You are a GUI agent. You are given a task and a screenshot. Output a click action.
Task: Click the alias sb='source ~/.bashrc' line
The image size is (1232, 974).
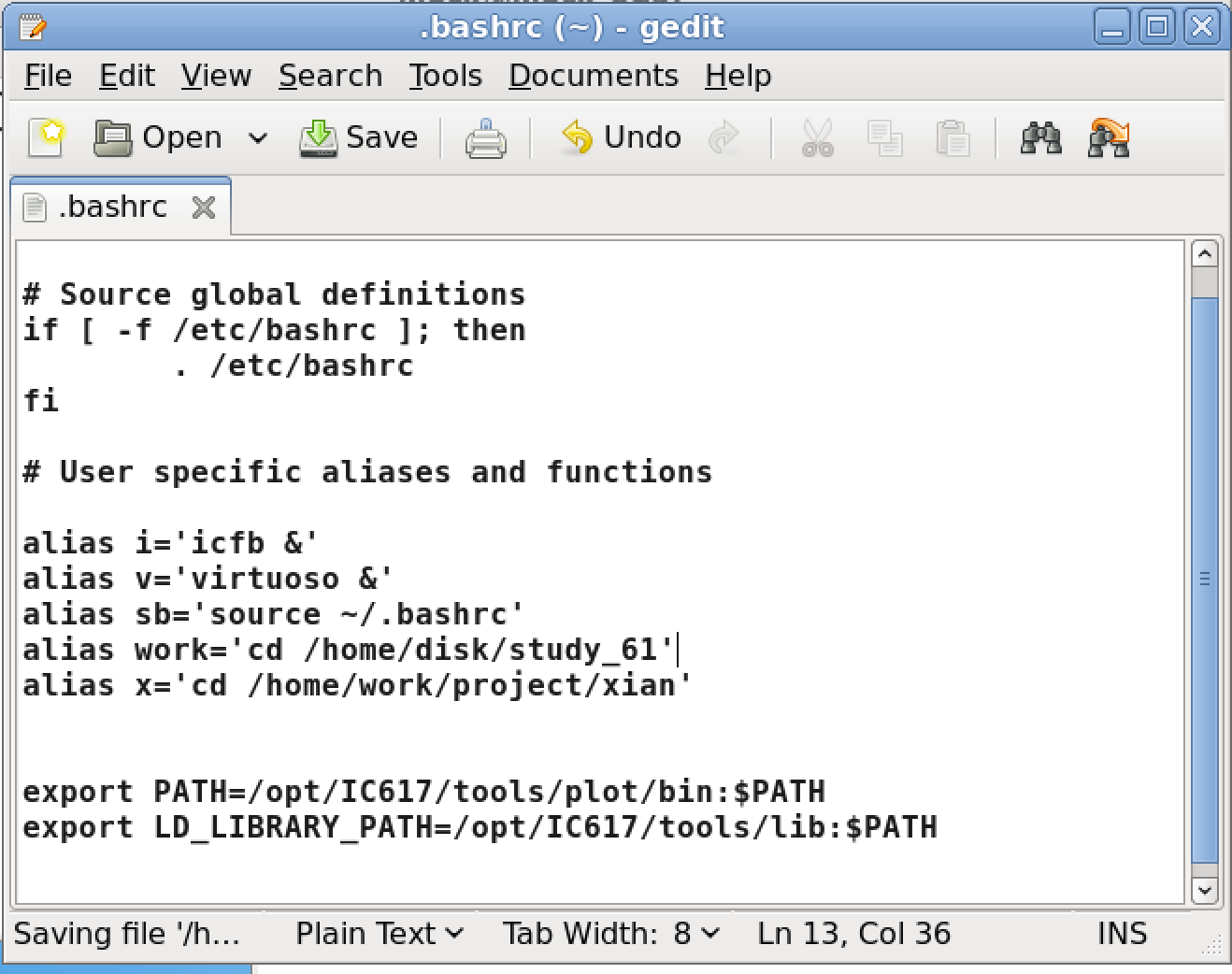click(x=273, y=614)
